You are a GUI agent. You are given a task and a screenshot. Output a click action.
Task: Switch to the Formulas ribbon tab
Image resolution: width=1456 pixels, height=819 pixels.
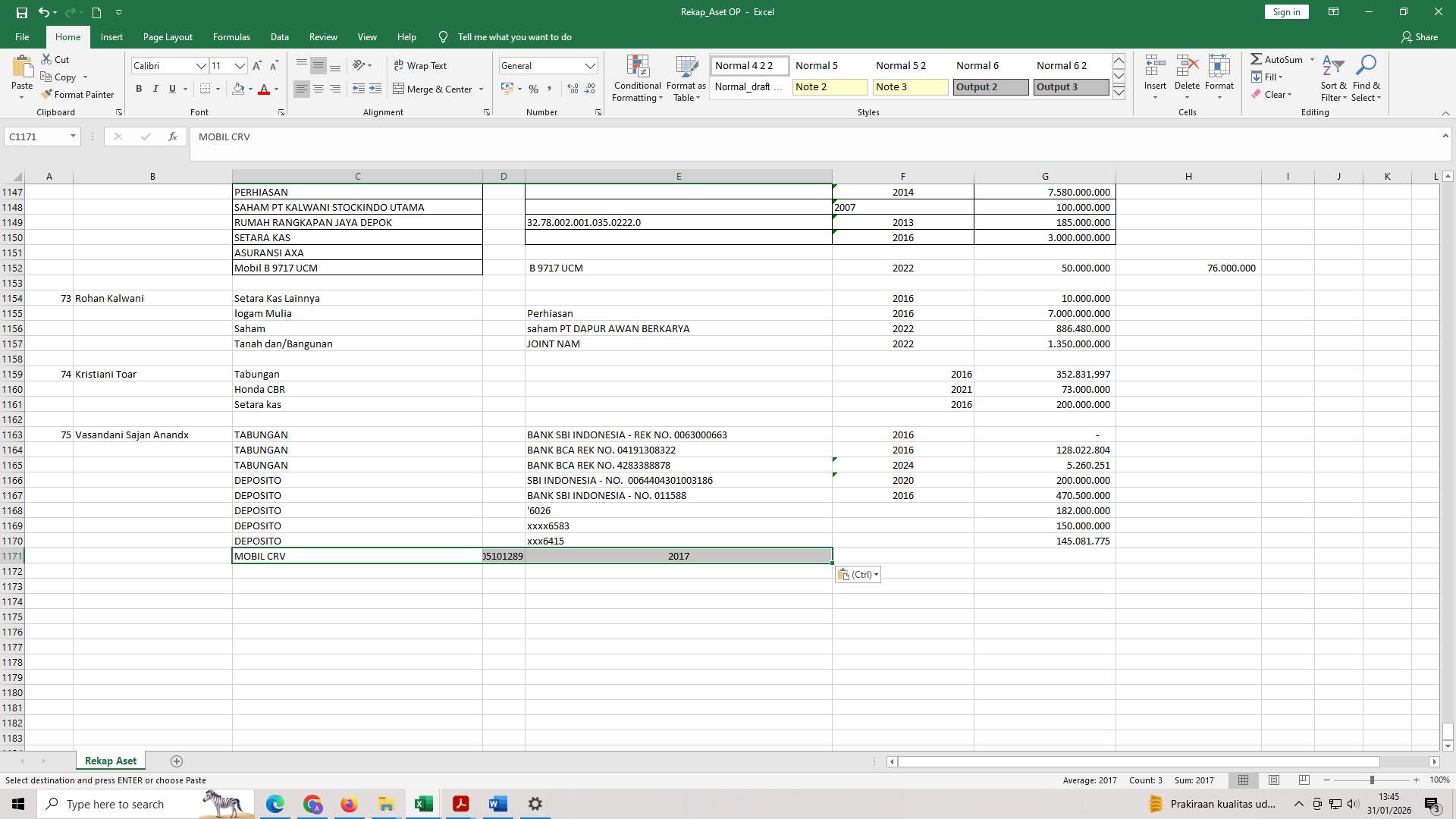coord(231,36)
